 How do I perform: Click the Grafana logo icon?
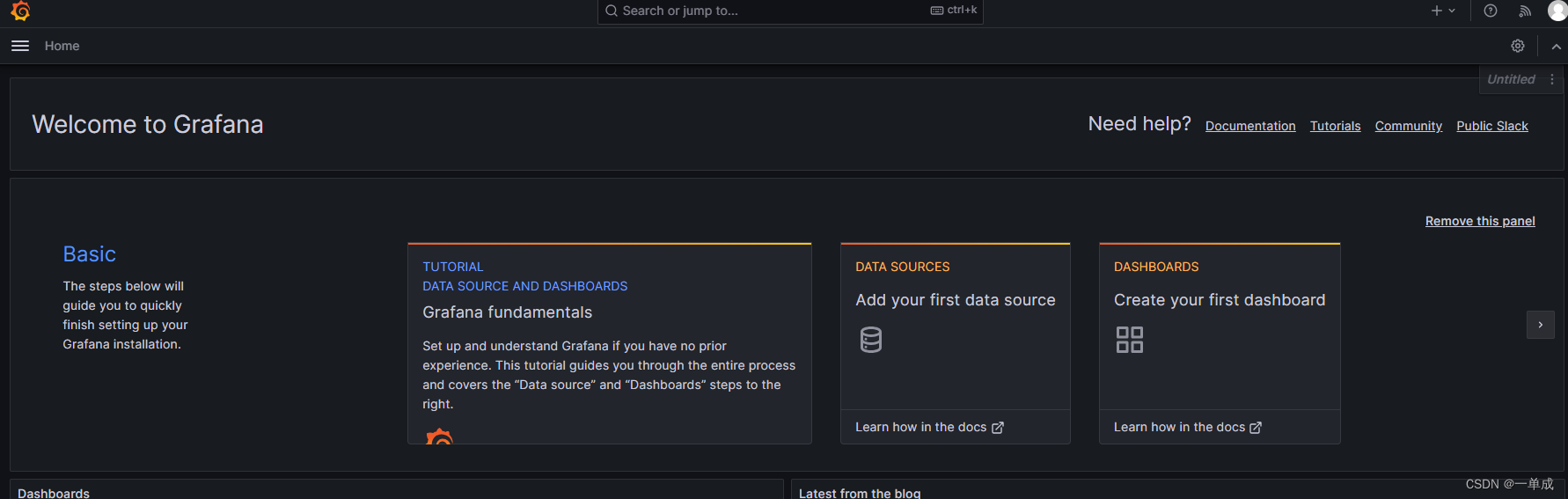[x=20, y=11]
